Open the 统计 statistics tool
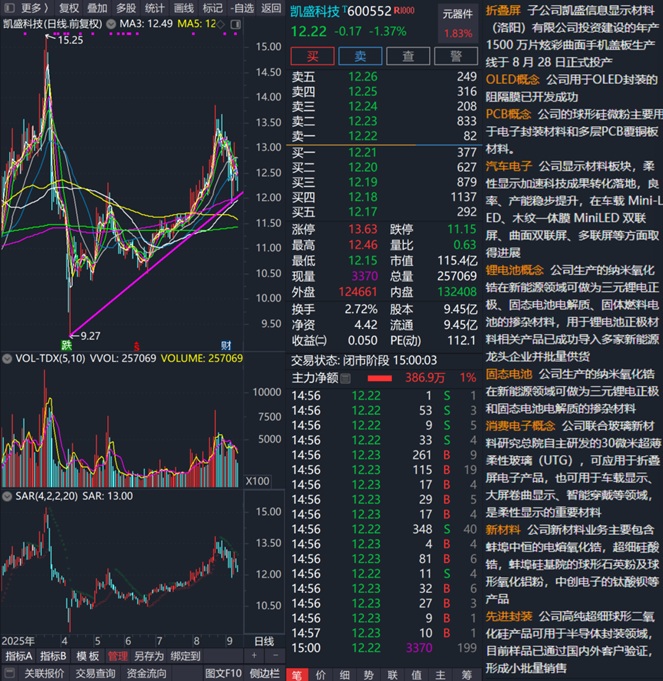 tap(155, 8)
